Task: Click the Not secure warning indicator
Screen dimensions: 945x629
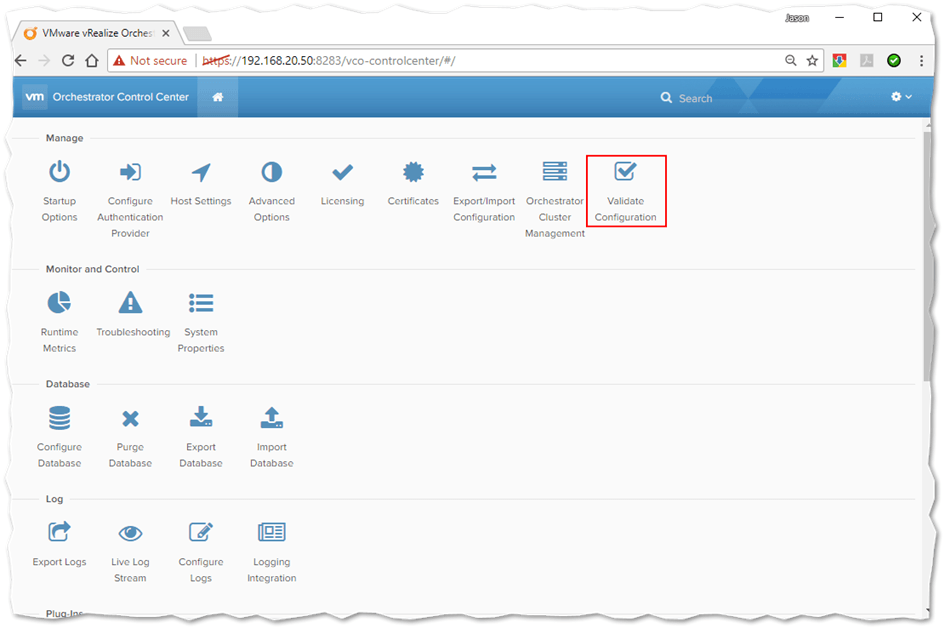Action: [150, 61]
